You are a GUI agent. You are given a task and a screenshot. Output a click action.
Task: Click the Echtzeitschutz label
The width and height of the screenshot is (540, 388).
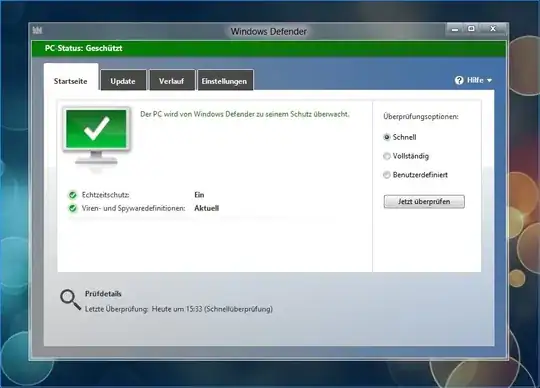(106, 195)
